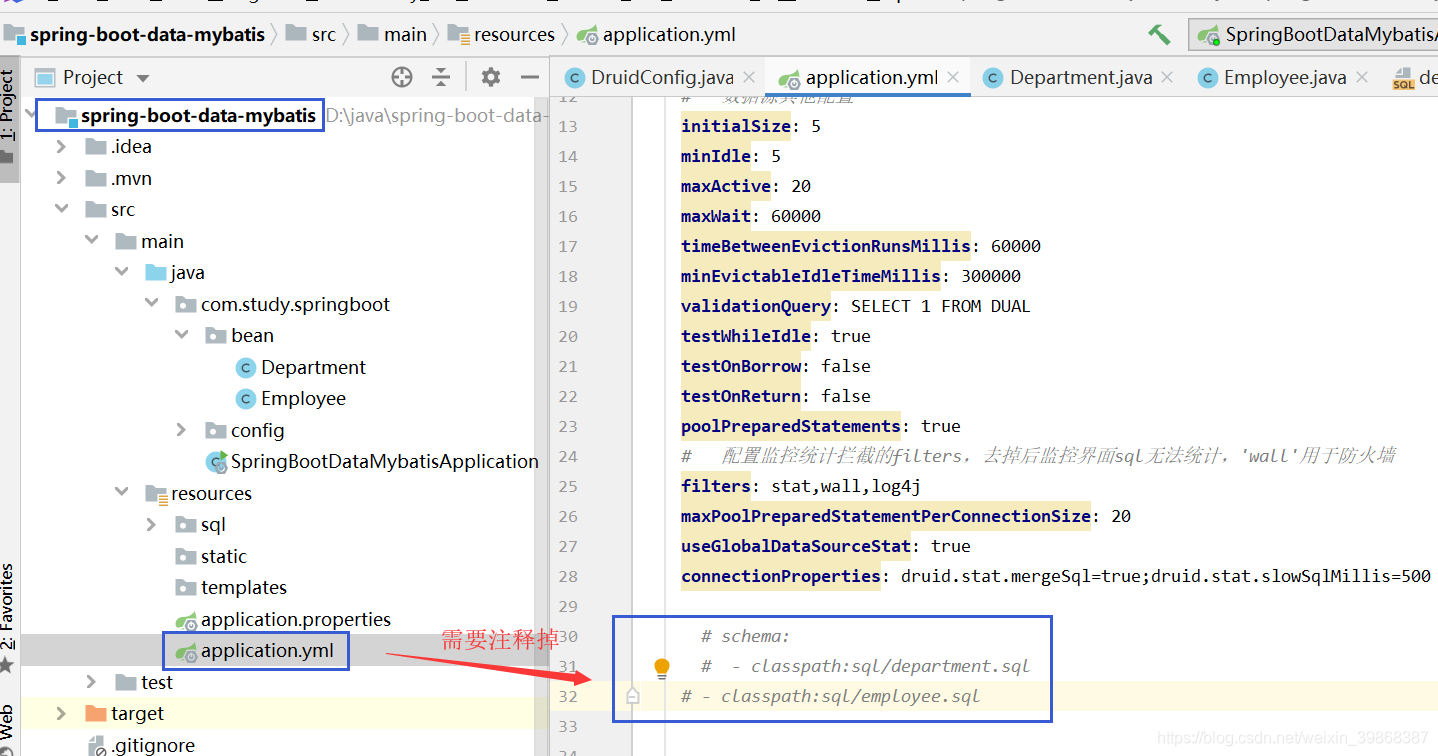Click the validationQuery value SELECT 1 FROM DUAL
The image size is (1438, 756).
tap(941, 306)
